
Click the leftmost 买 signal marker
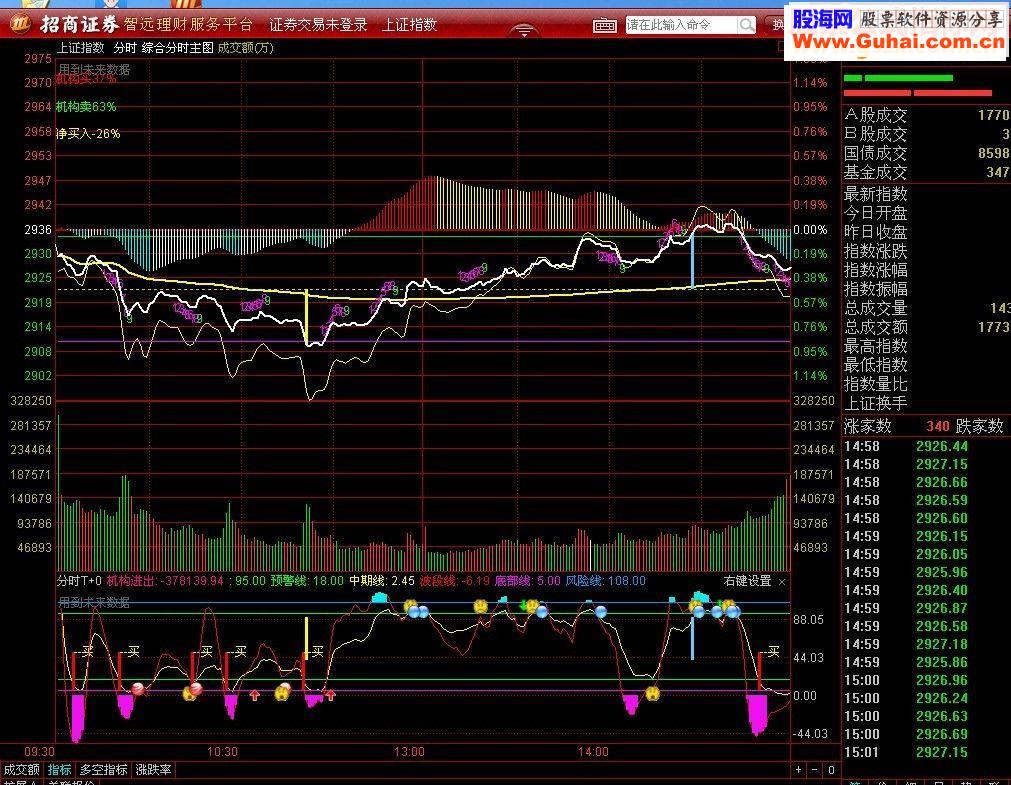pos(88,651)
